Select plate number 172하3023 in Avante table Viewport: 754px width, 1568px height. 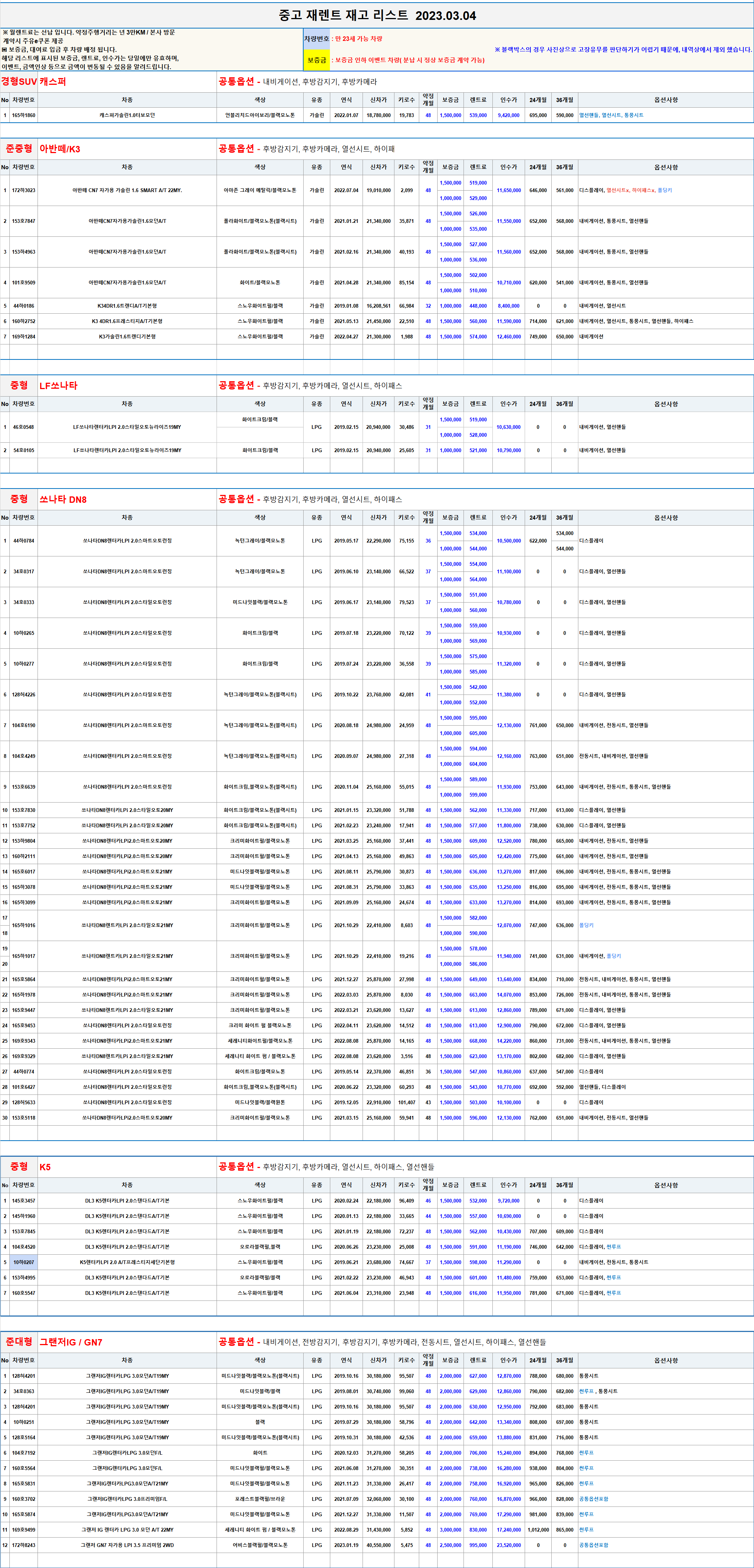24,191
